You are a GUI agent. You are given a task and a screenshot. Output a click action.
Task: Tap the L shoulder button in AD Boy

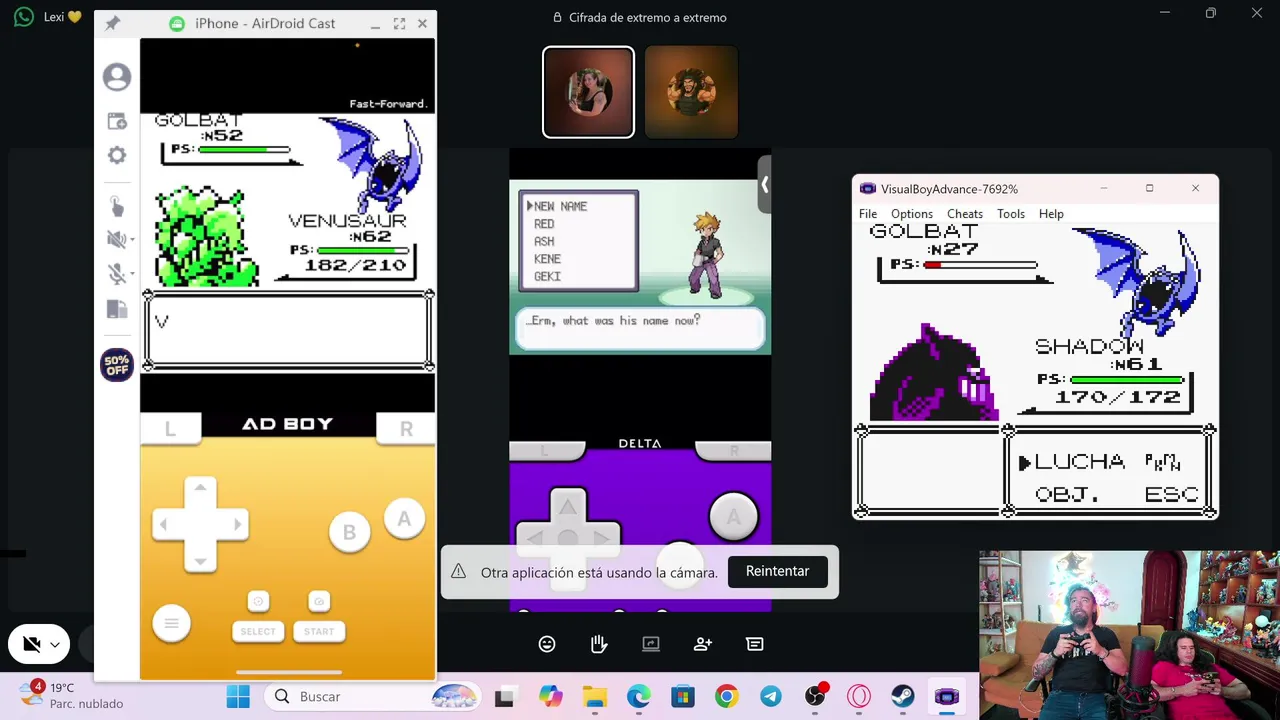click(170, 428)
